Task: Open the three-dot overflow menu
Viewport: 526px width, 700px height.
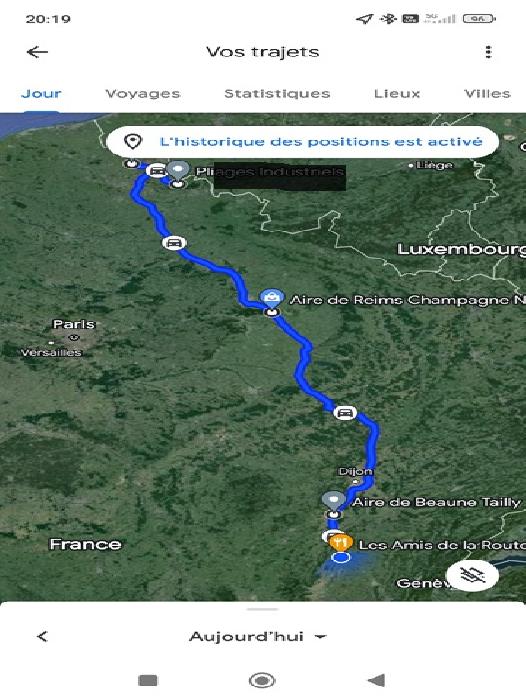Action: [x=488, y=52]
